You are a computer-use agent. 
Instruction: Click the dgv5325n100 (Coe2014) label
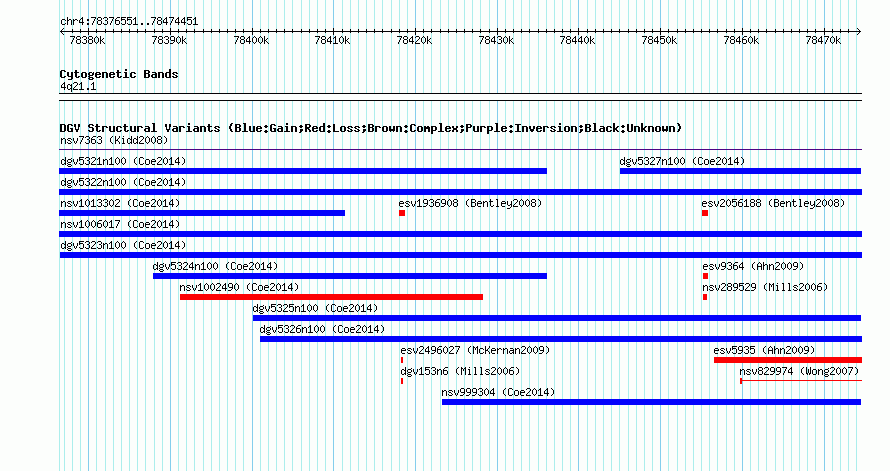pos(315,308)
